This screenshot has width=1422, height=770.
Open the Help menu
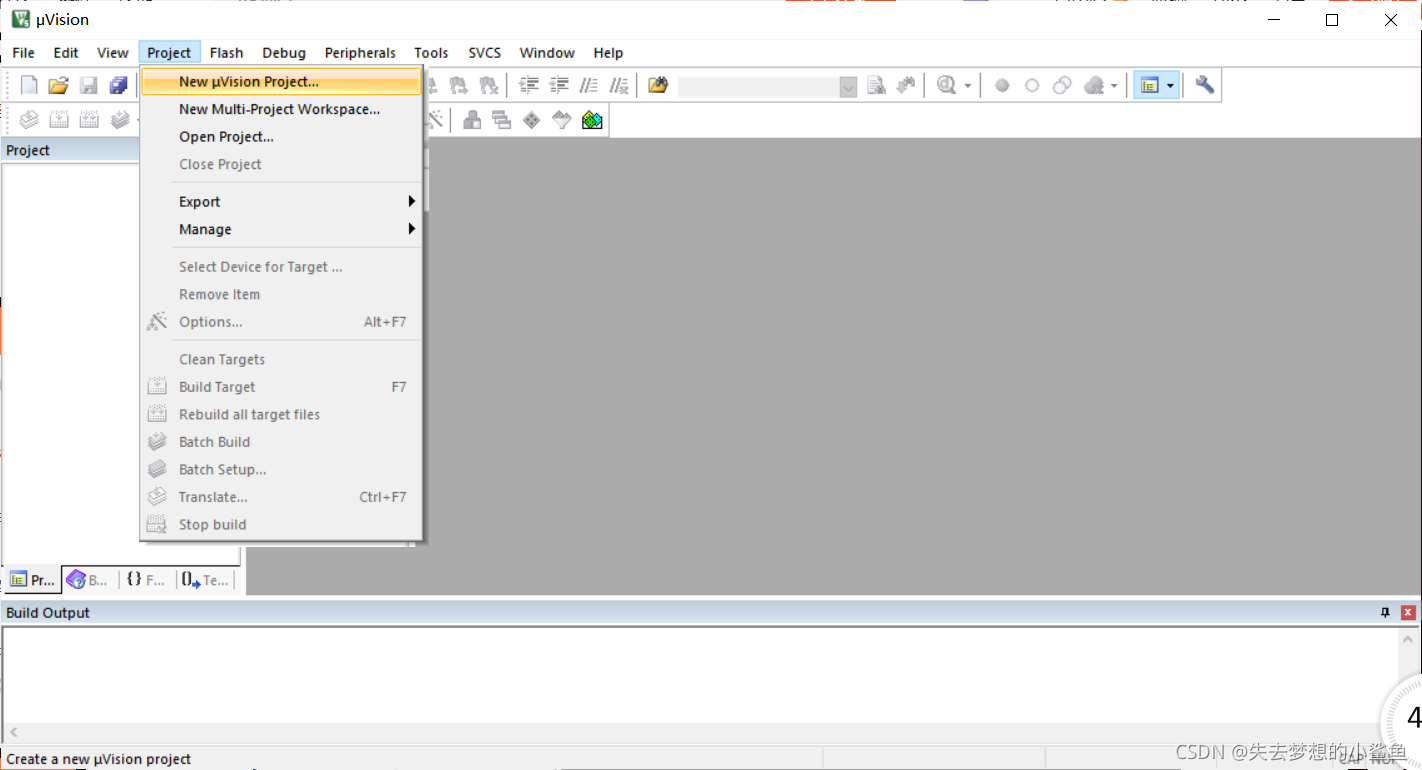pyautogui.click(x=608, y=53)
